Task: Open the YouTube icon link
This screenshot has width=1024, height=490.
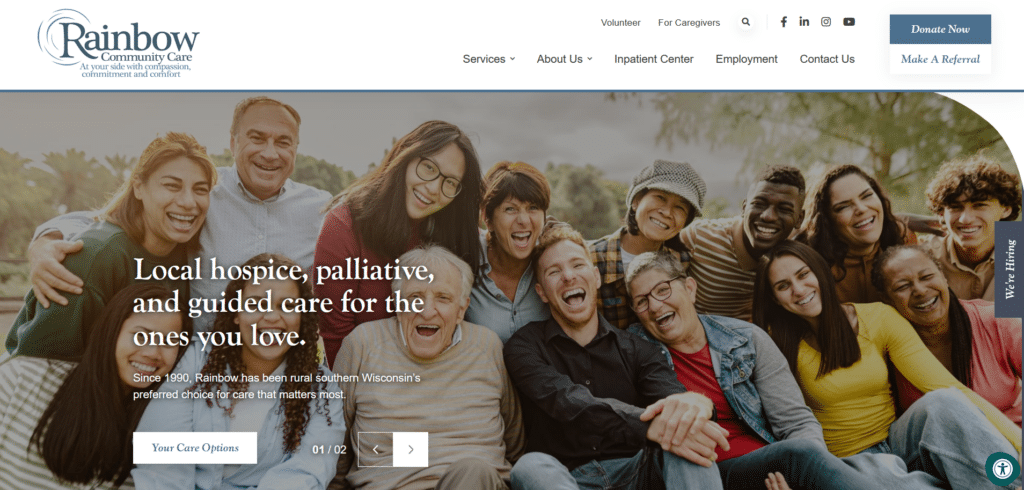Action: pos(849,22)
